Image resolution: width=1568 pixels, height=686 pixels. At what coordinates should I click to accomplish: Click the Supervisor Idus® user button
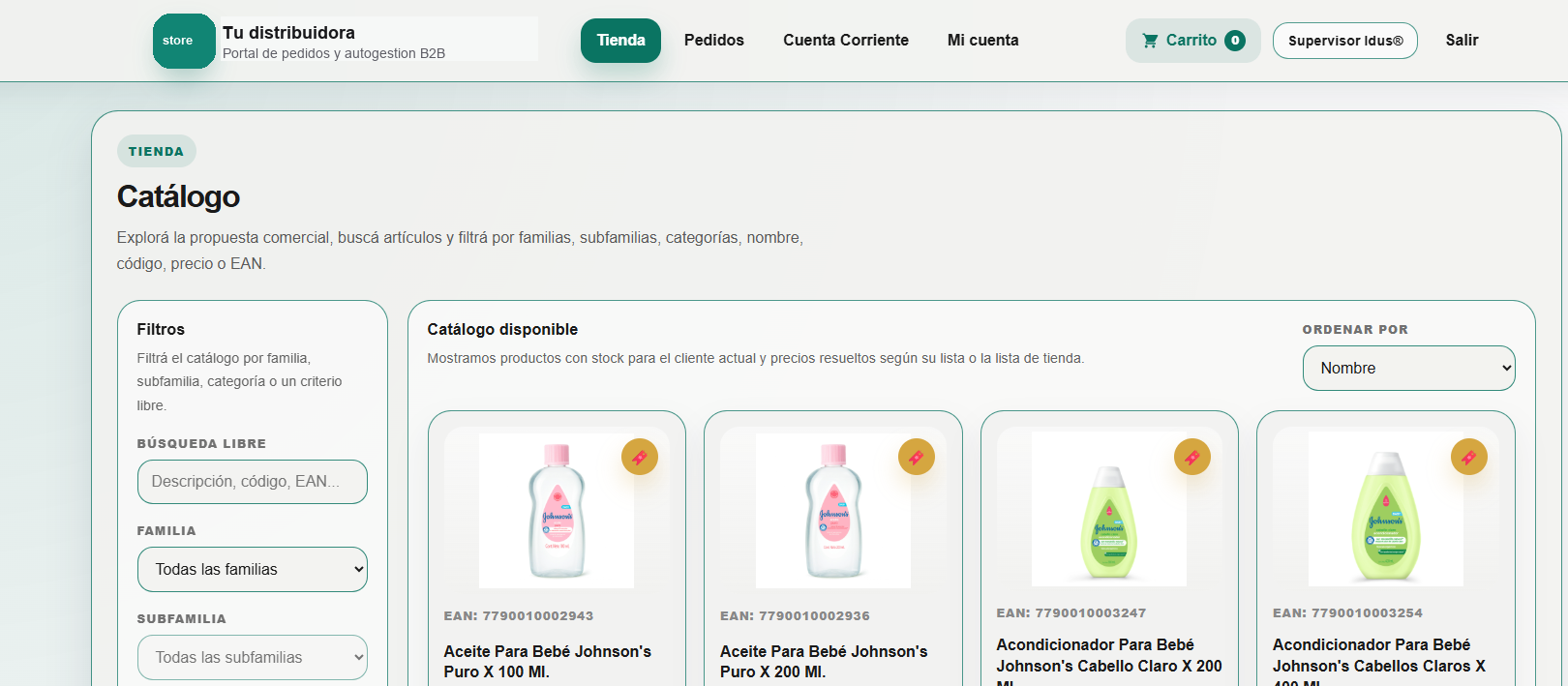(1345, 41)
